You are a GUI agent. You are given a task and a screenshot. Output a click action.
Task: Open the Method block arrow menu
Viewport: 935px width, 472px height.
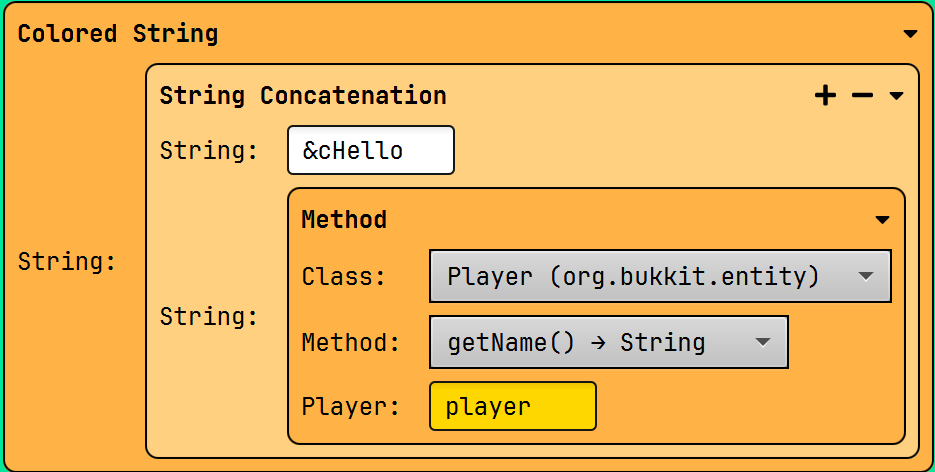[x=882, y=220]
